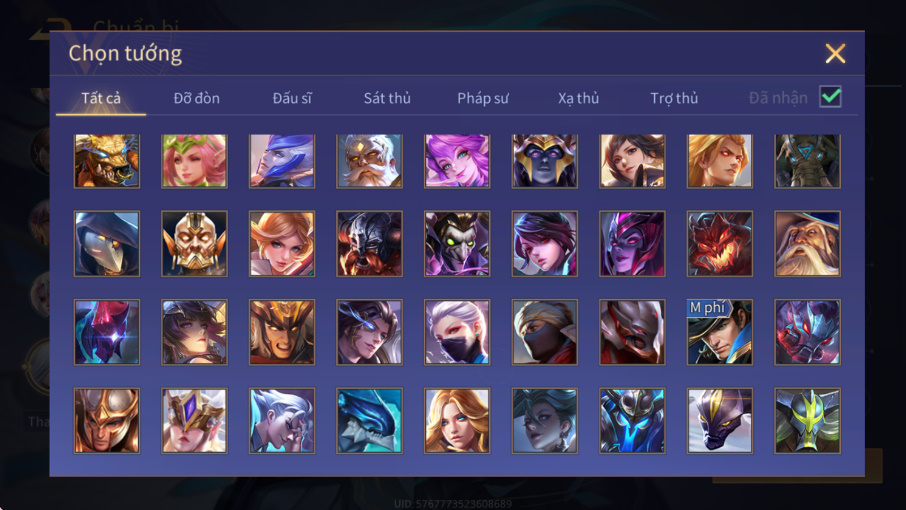The image size is (906, 510).
Task: Open the Sát thủ hero category tab
Action: click(x=387, y=98)
